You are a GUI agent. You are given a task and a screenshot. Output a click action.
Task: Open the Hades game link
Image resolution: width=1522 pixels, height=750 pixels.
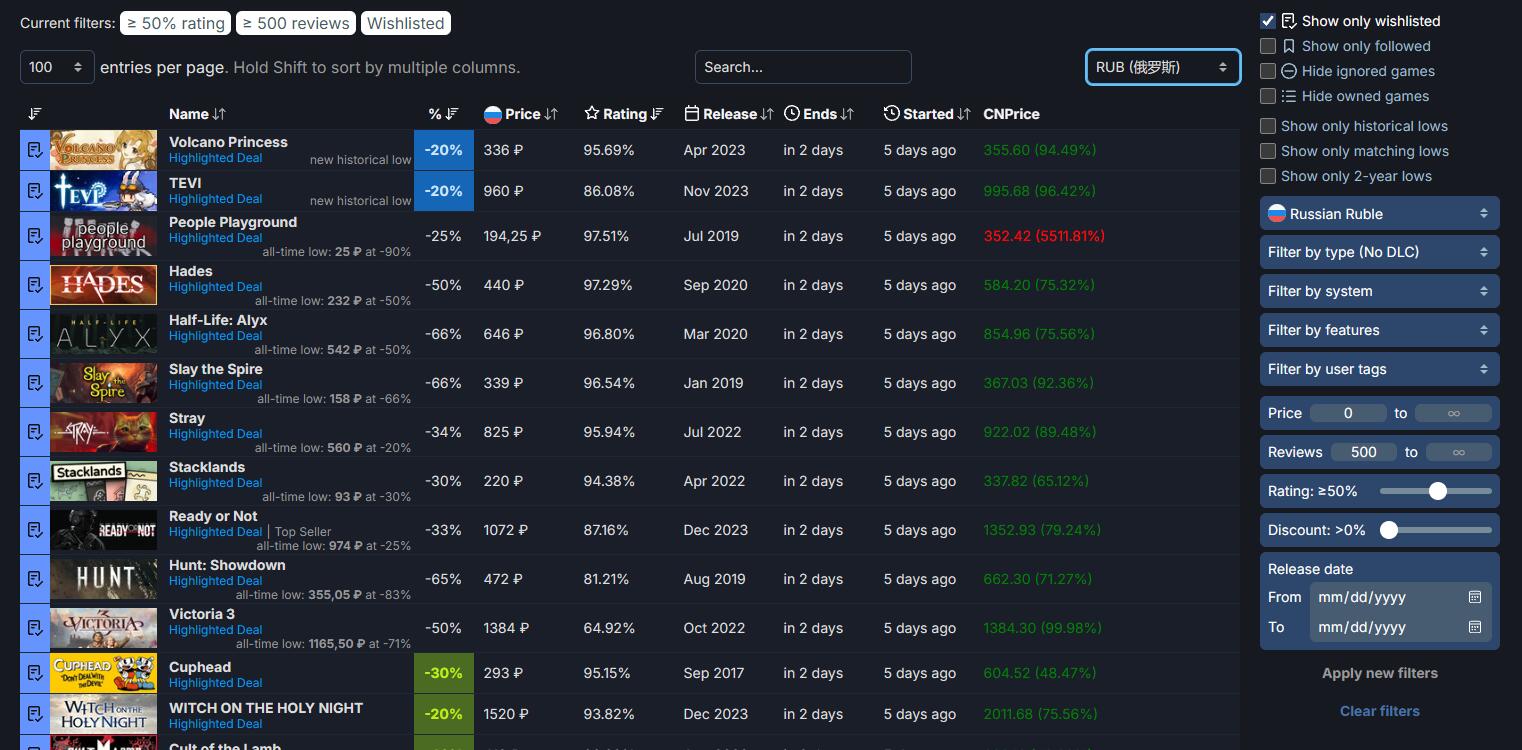click(191, 271)
